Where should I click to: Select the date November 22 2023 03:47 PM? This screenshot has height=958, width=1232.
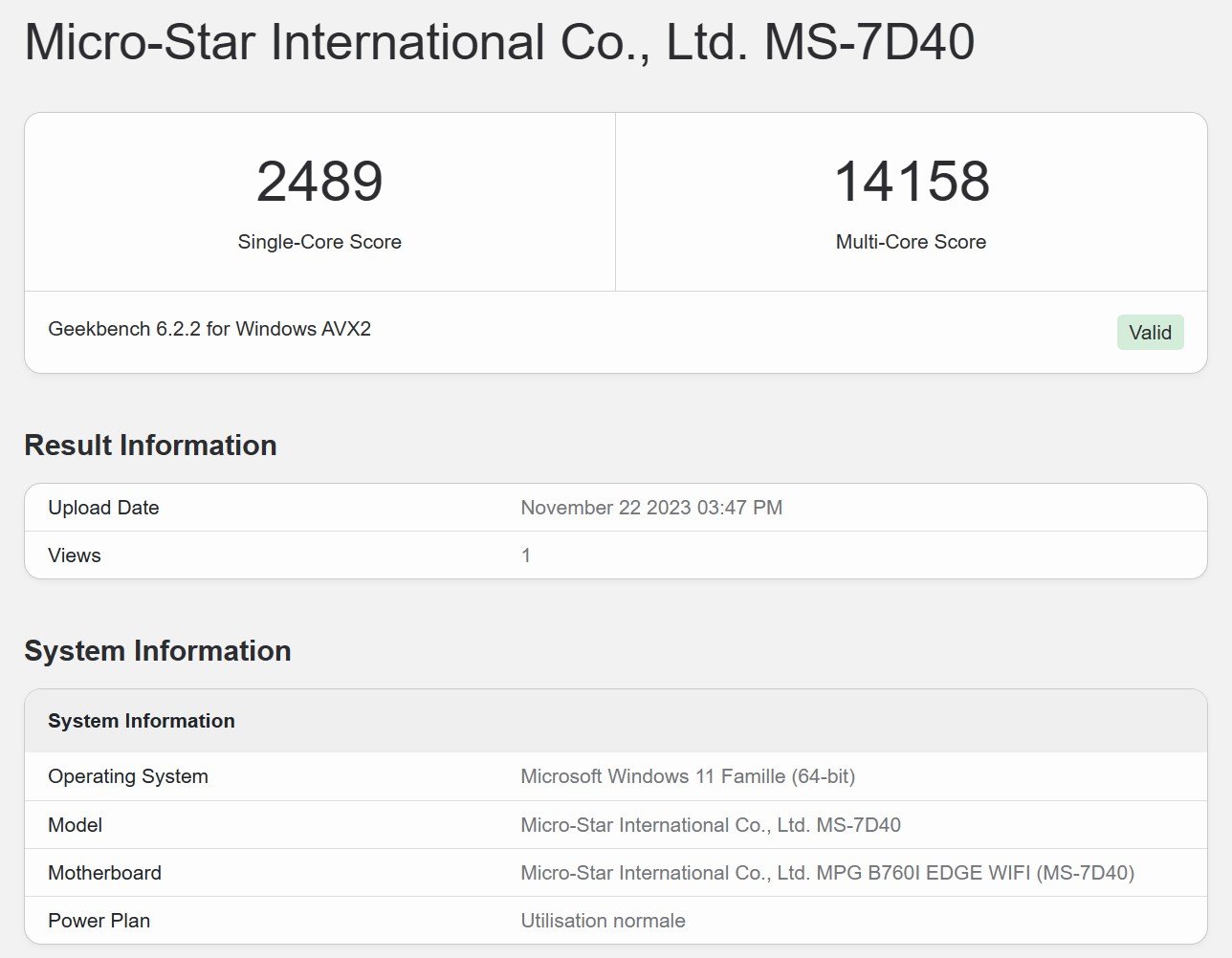[x=651, y=508]
